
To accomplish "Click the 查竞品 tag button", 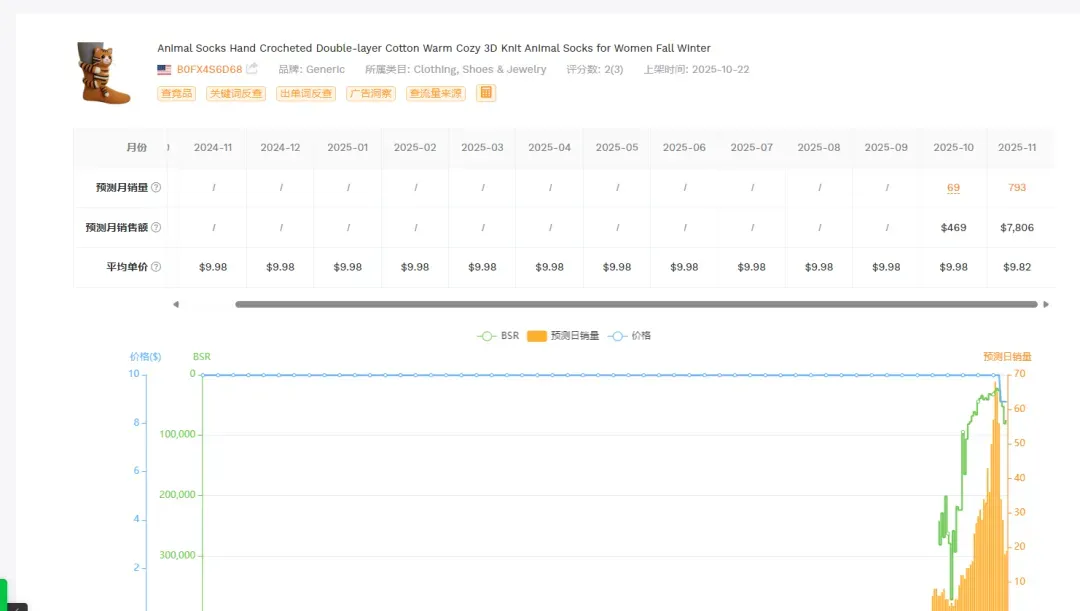I will pos(176,93).
